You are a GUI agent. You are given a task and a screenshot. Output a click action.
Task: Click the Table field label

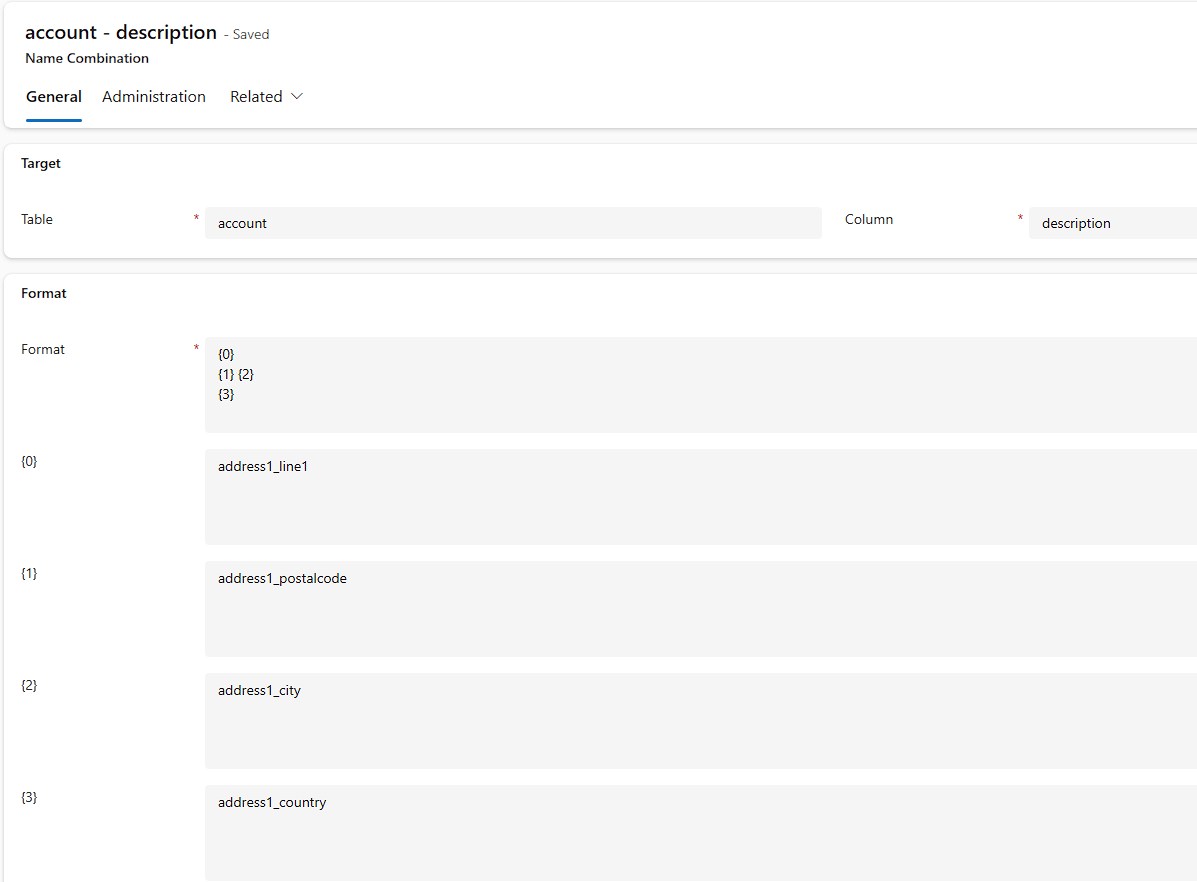(37, 219)
